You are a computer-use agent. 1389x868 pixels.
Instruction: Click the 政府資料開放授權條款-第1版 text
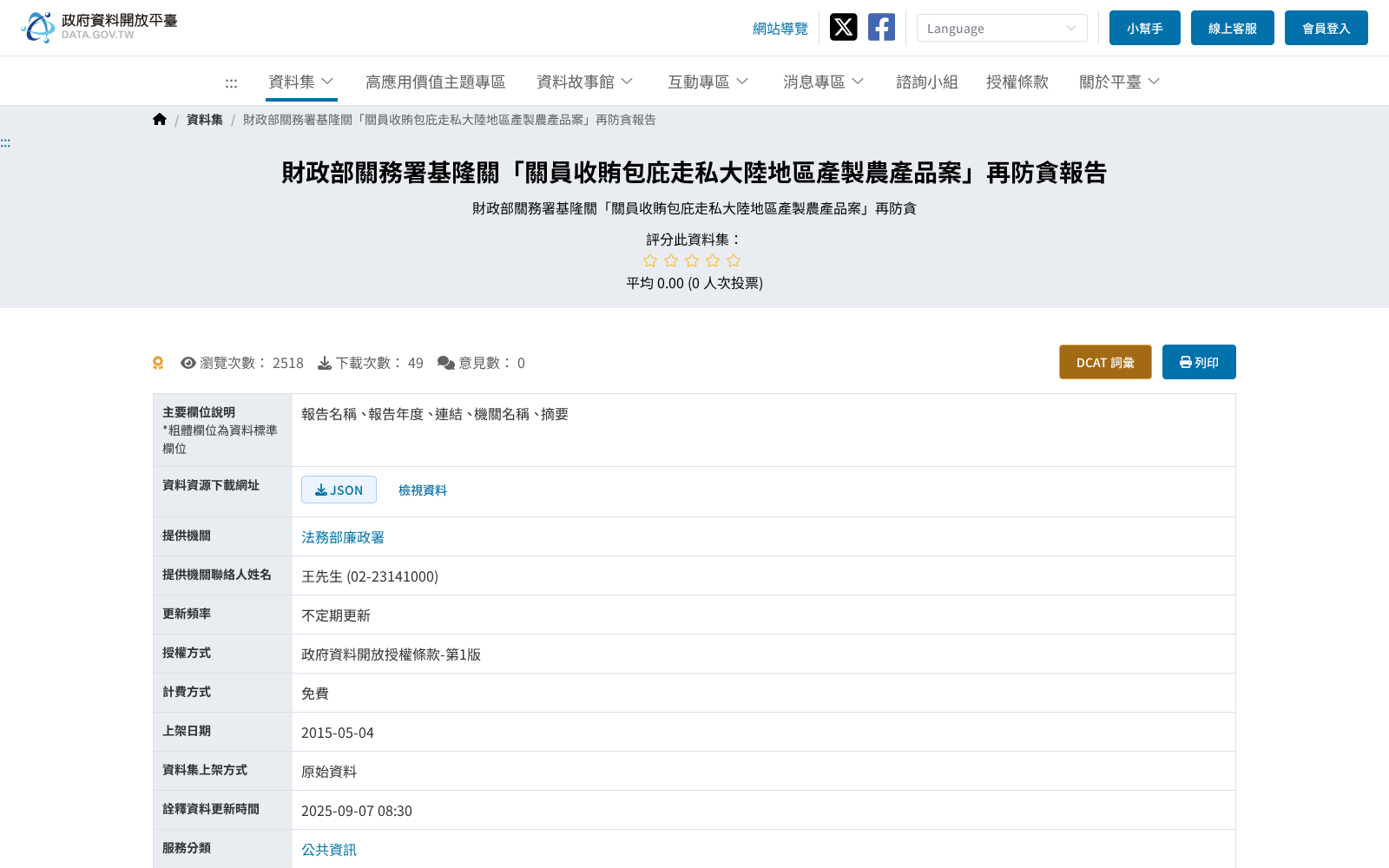(x=391, y=654)
